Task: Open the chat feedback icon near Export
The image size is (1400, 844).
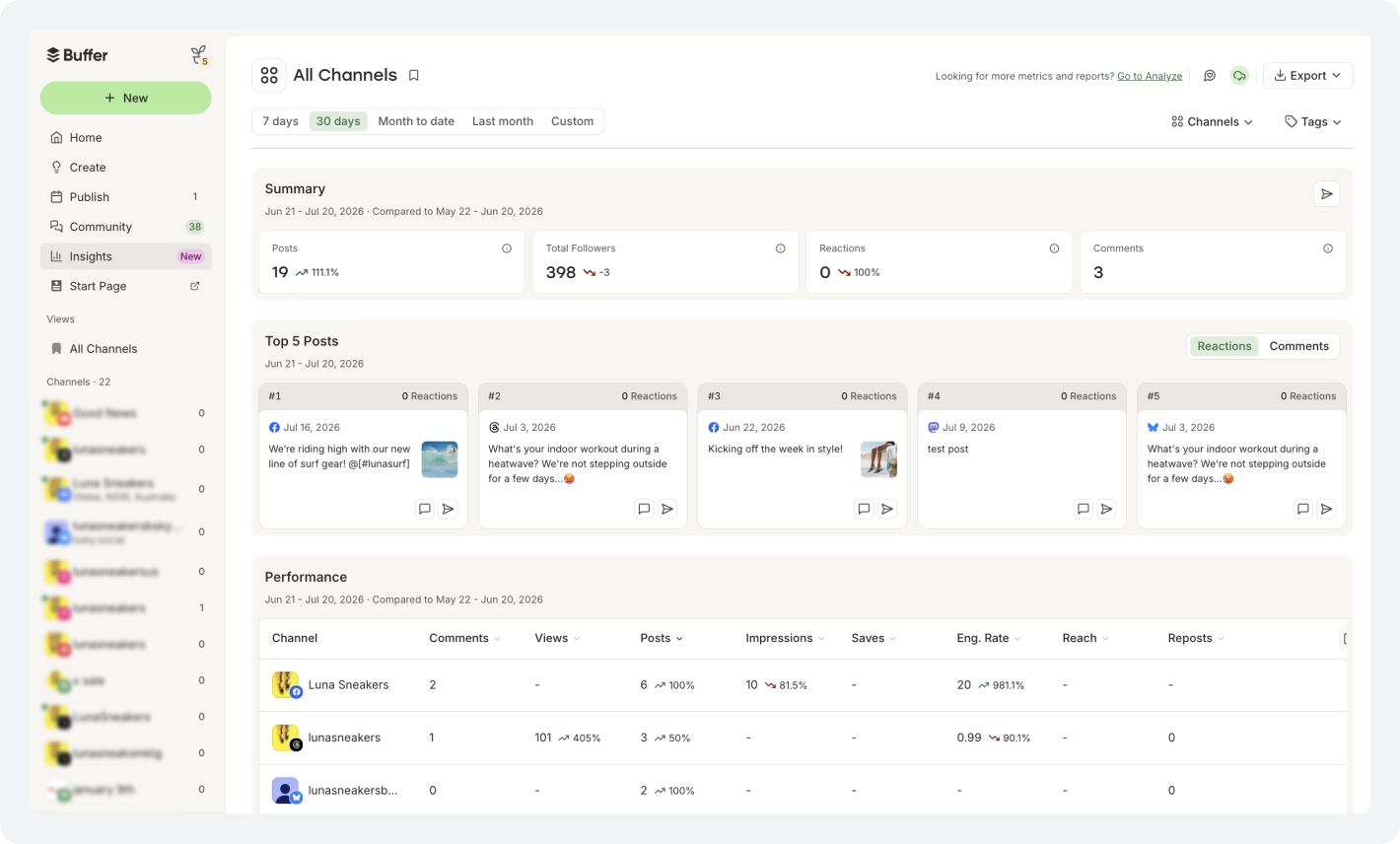Action: 1210,76
